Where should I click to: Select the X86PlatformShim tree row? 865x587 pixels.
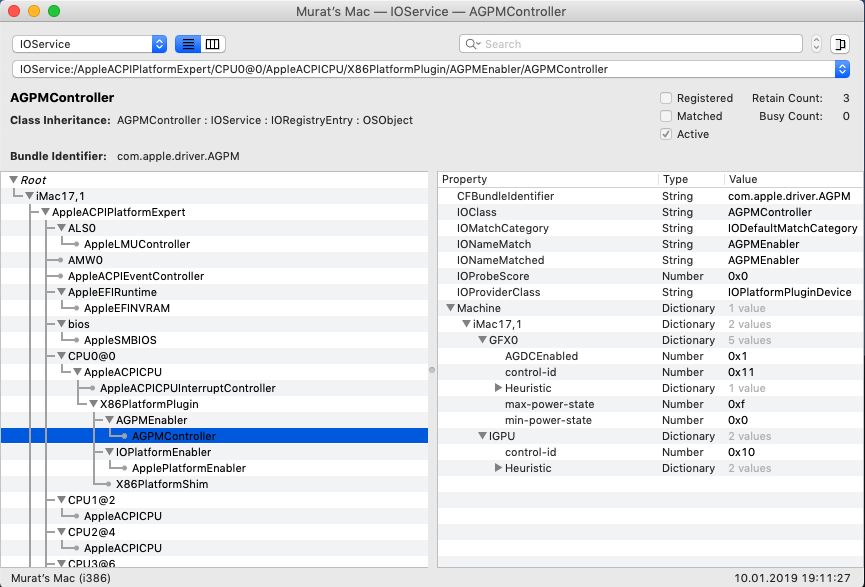coord(214,484)
